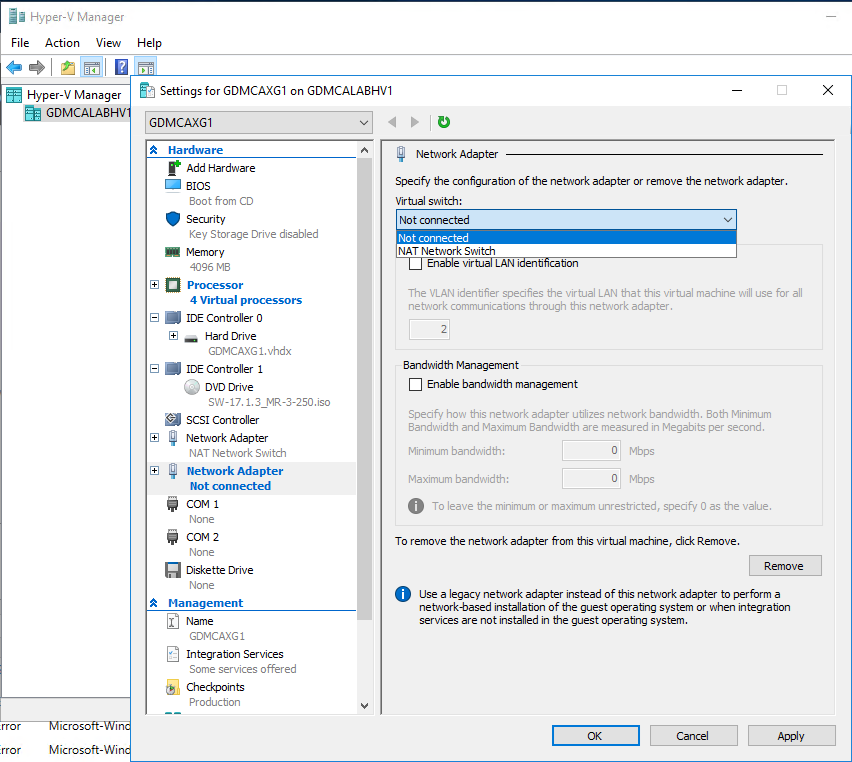This screenshot has width=852, height=762.
Task: Select Add Hardware icon in list
Action: (173, 168)
